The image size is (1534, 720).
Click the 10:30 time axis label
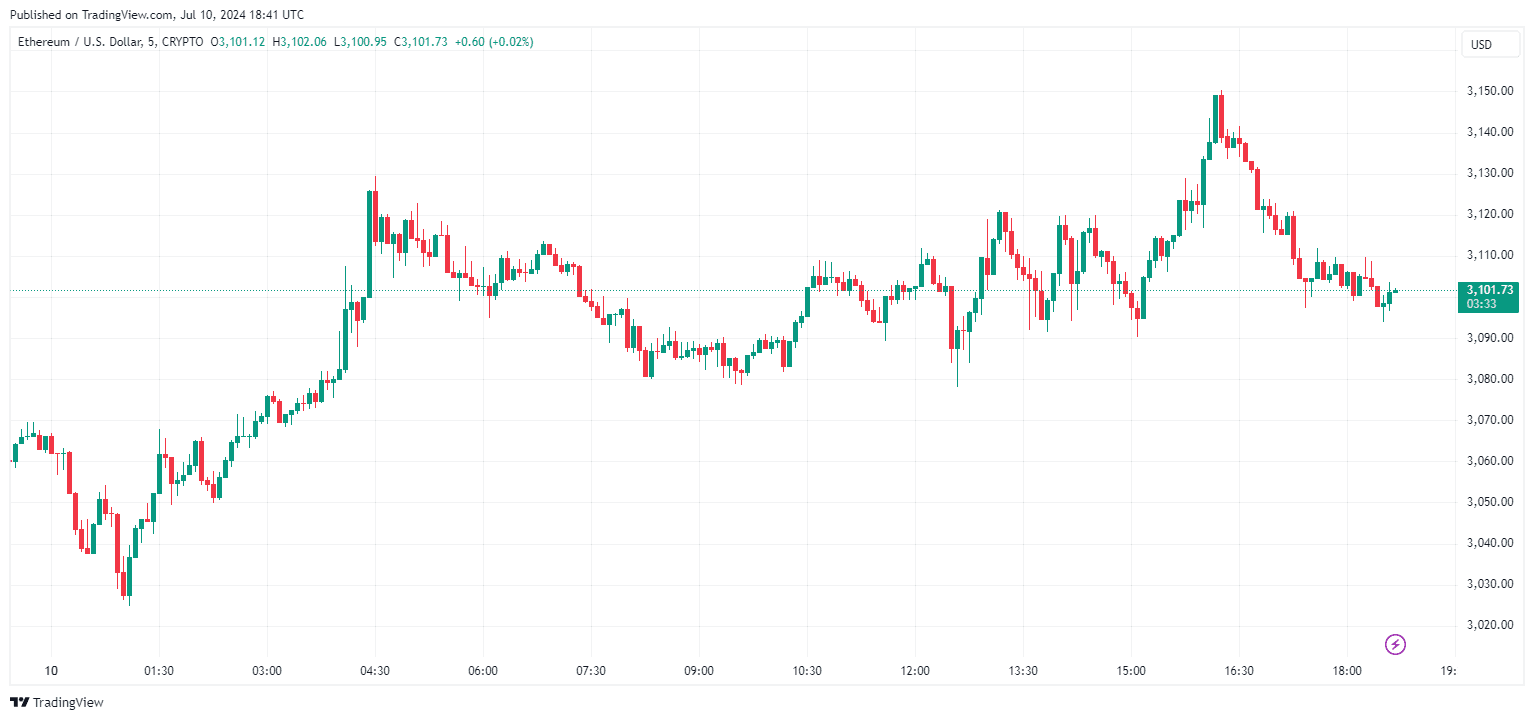[807, 671]
